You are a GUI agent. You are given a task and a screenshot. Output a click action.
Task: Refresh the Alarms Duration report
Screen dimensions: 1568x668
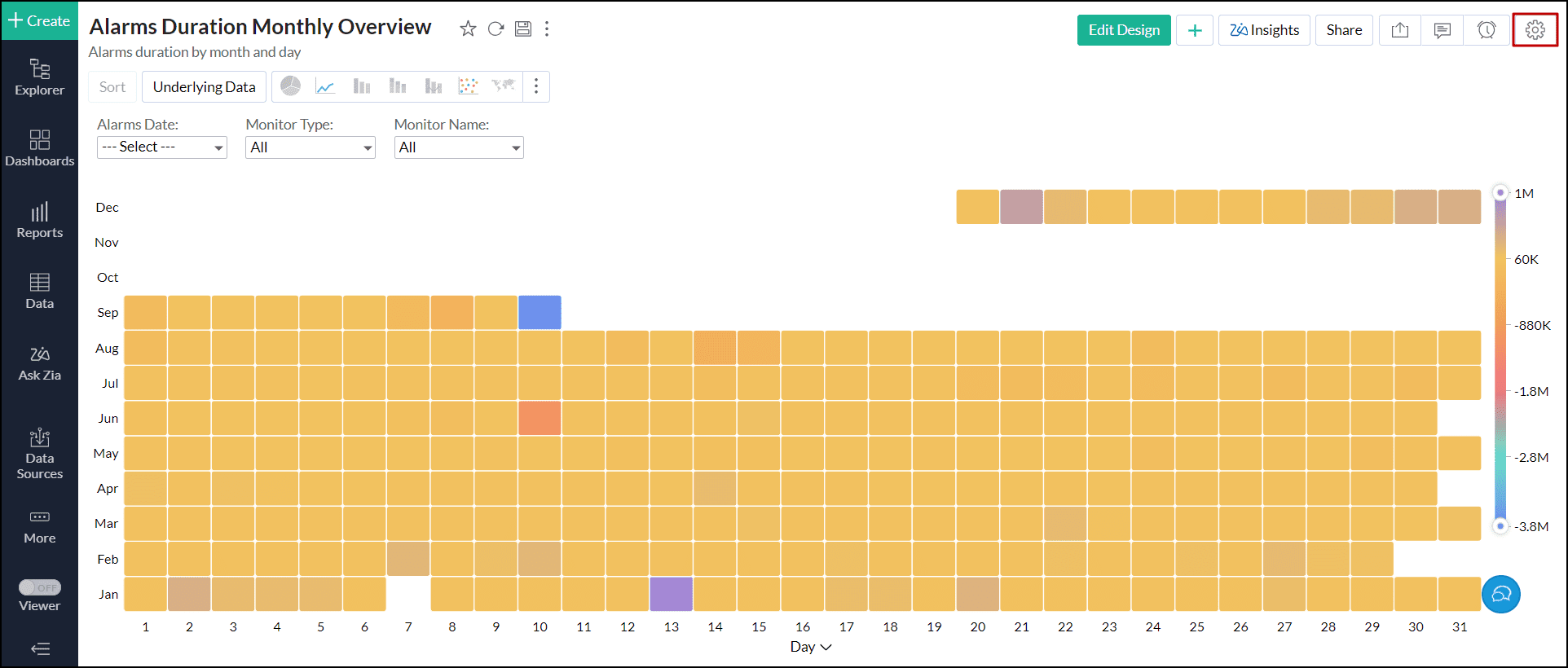click(496, 29)
